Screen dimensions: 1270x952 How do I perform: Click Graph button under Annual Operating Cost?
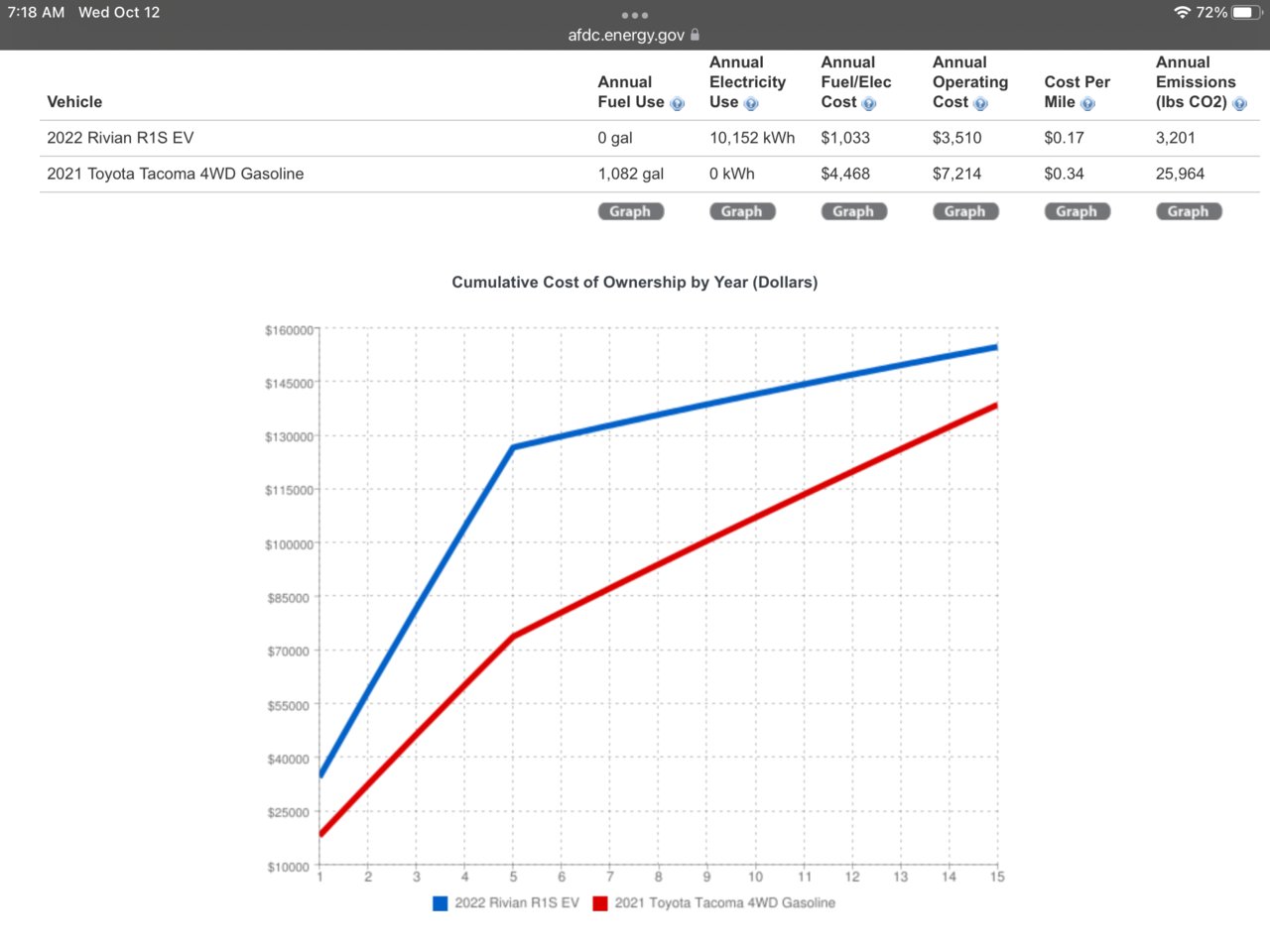click(x=965, y=211)
